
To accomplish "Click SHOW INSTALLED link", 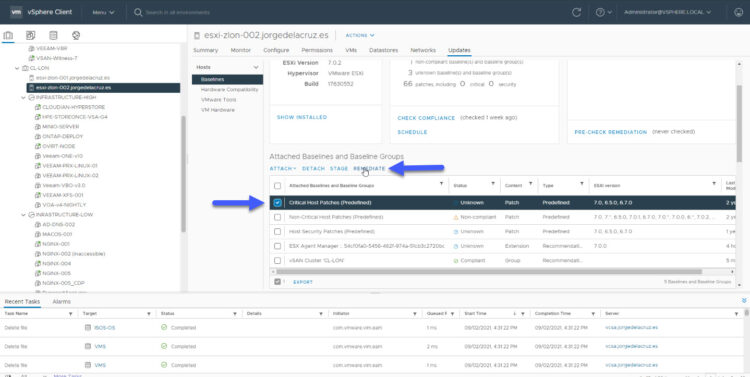I will click(302, 117).
